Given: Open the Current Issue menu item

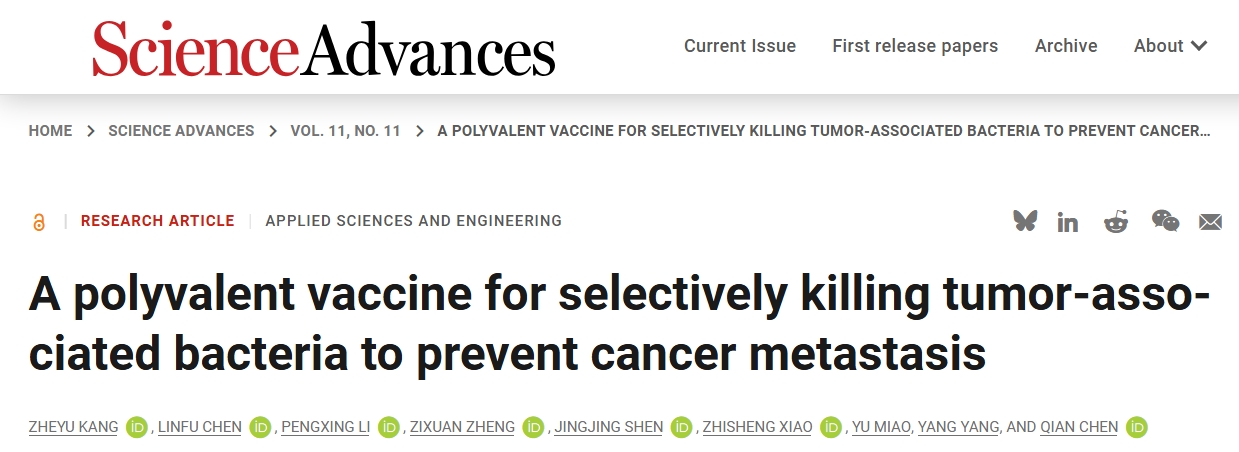Looking at the screenshot, I should pyautogui.click(x=740, y=46).
